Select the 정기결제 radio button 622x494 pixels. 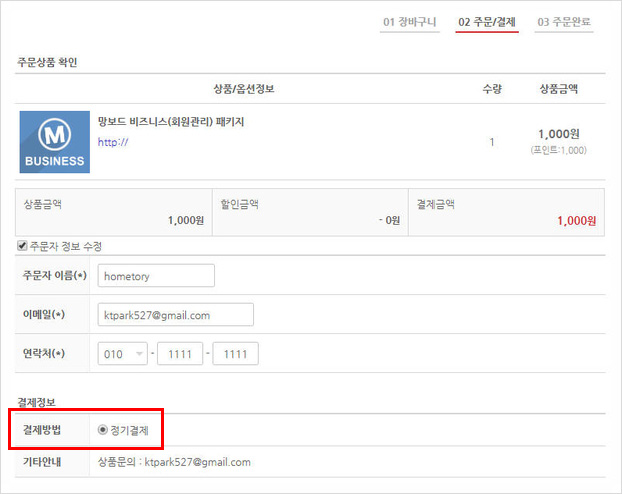tap(103, 430)
